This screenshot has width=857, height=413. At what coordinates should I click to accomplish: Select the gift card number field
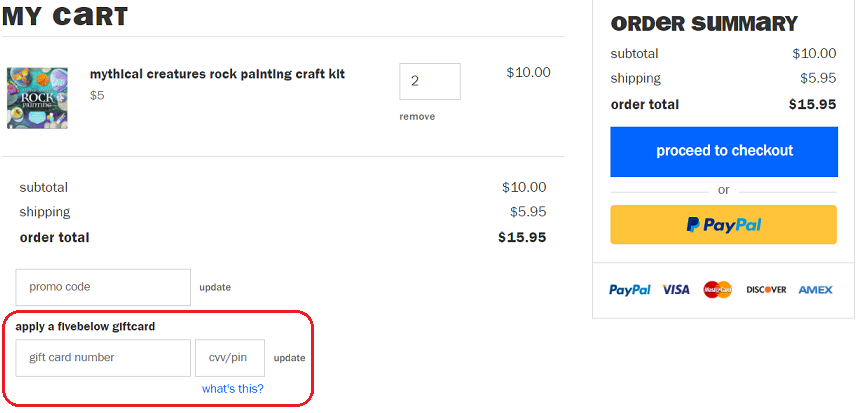pos(103,358)
